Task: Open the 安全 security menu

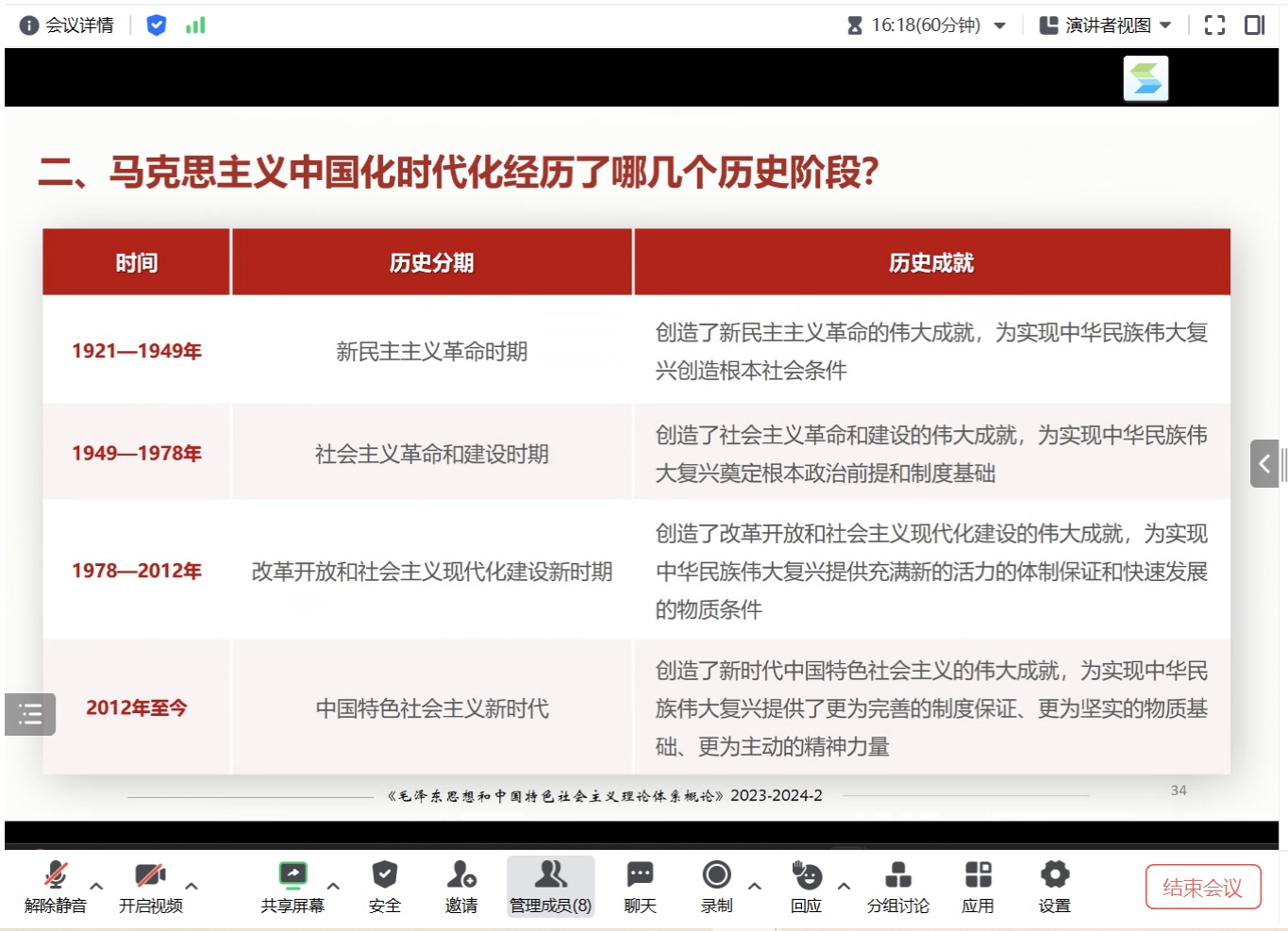Action: pyautogui.click(x=384, y=887)
